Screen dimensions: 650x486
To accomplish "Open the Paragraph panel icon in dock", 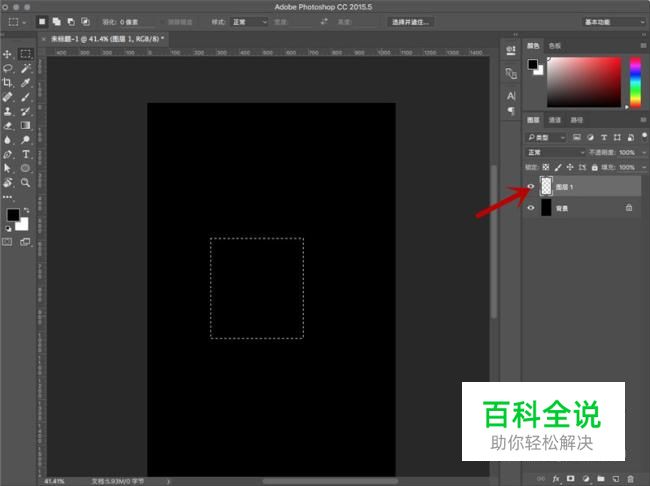I will coord(511,111).
